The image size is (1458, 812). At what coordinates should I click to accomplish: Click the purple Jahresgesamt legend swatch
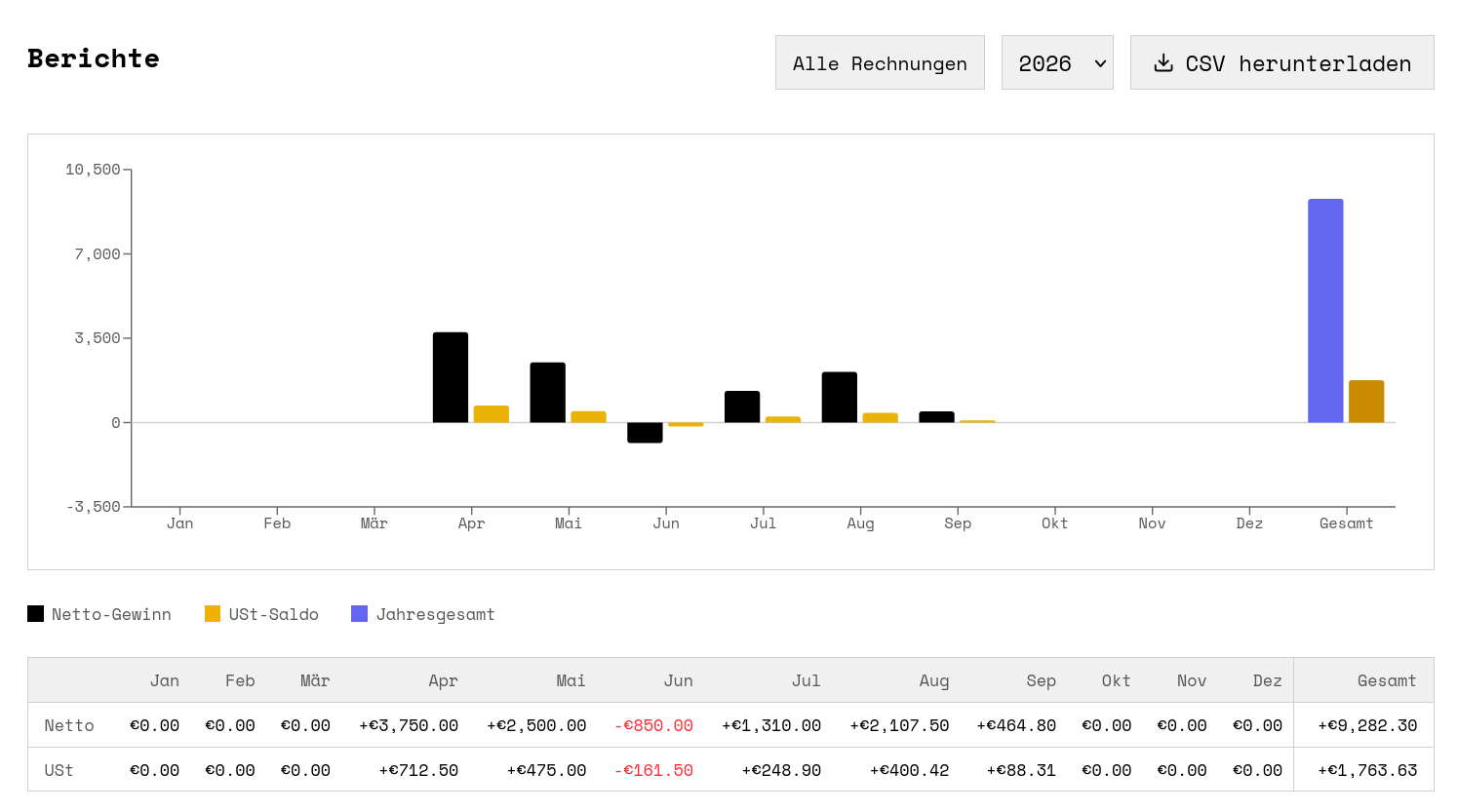pos(359,614)
